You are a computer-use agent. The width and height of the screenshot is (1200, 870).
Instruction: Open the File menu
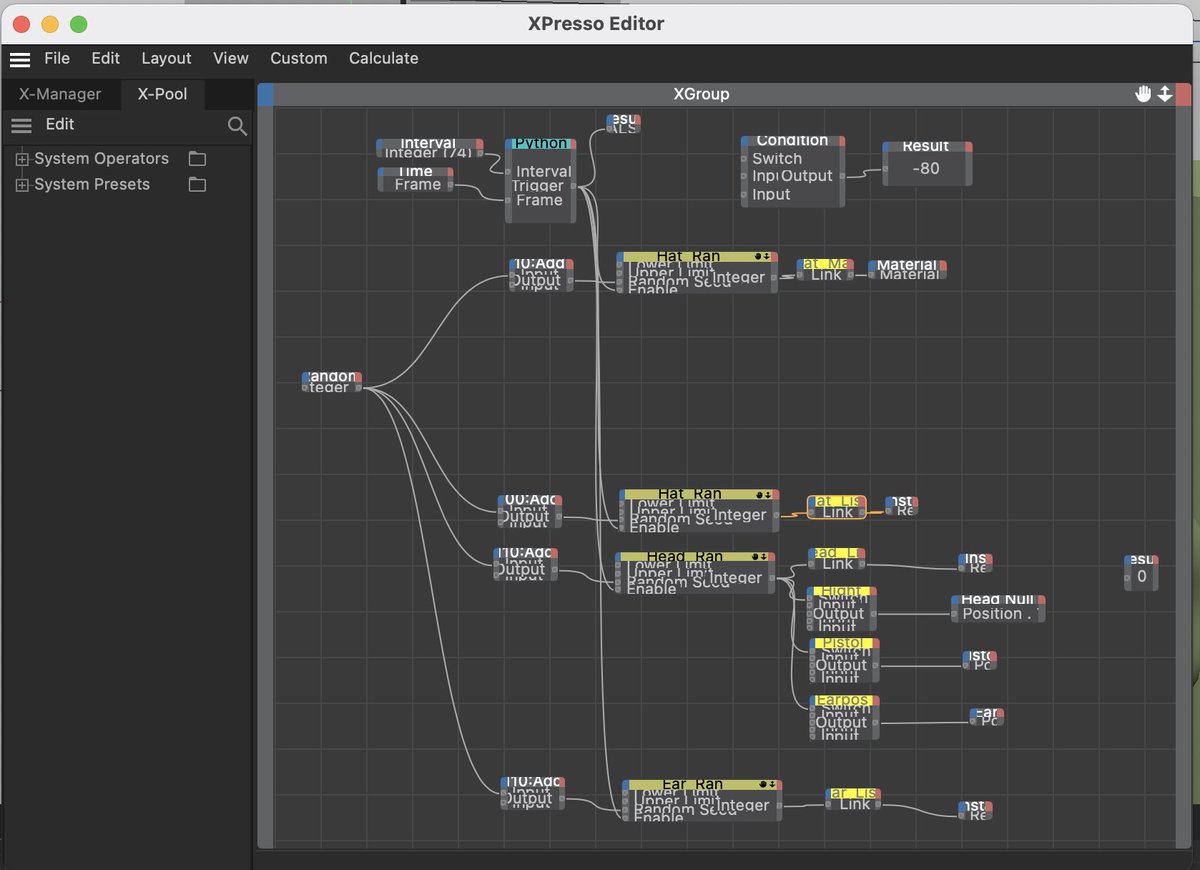(57, 59)
